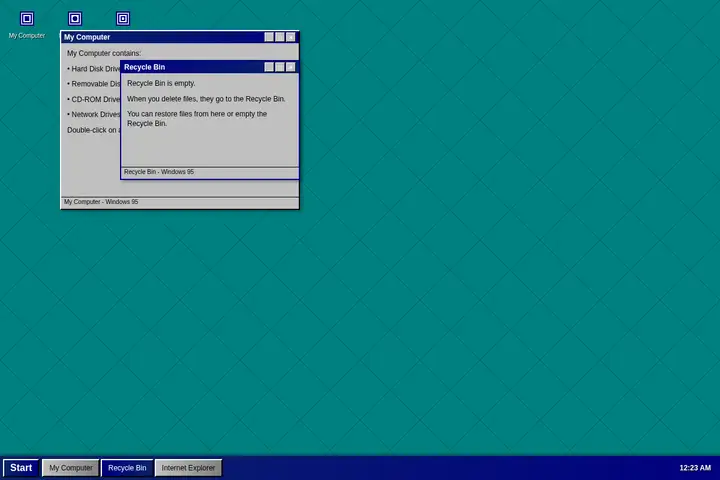Select the desktop icon with small hollow square center
Viewport: 720px width, 480px height.
[x=123, y=19]
